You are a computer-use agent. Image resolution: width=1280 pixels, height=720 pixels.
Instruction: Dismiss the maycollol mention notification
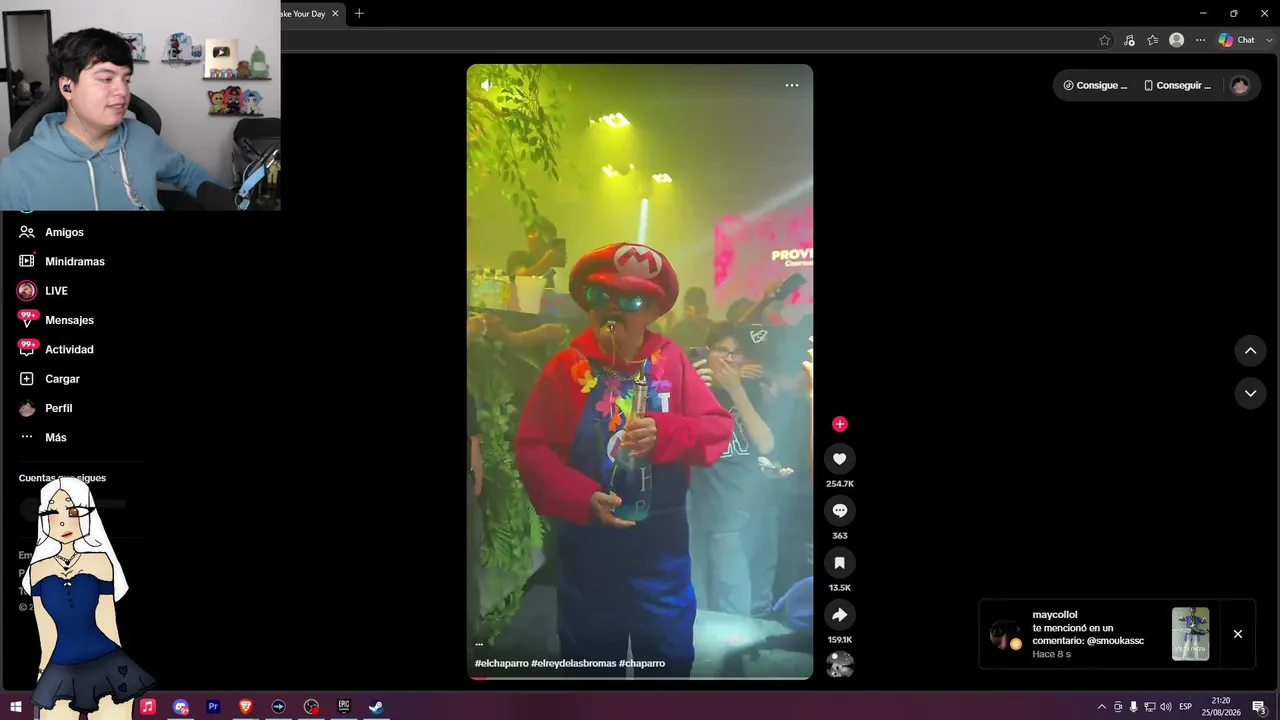(x=1237, y=634)
